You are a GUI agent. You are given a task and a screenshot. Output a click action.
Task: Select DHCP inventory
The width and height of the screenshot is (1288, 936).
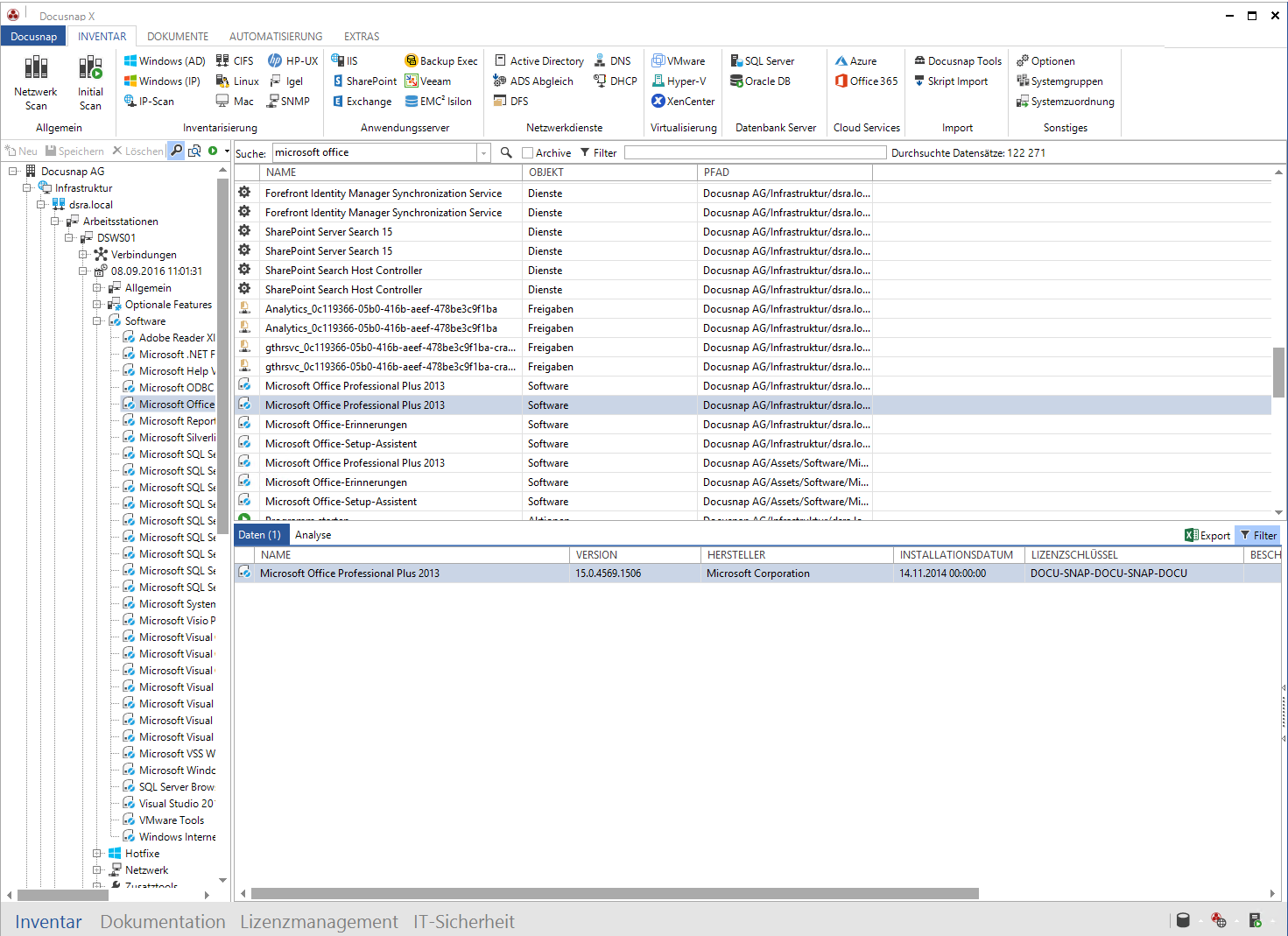616,81
